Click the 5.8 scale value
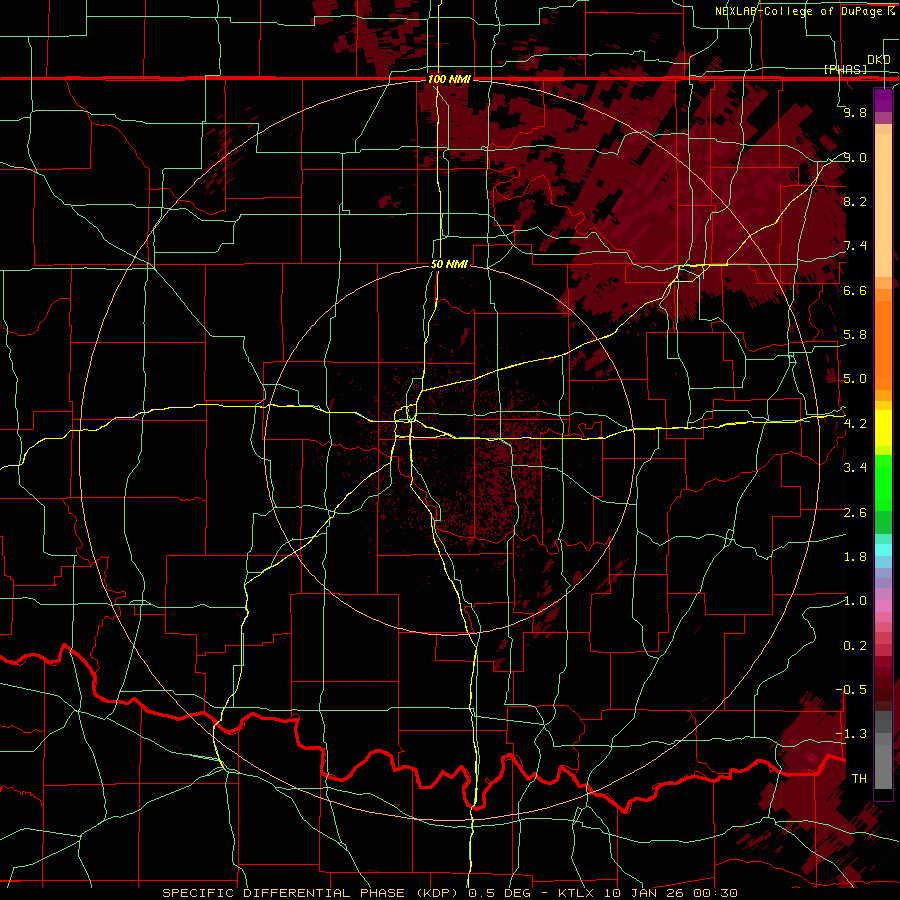The height and width of the screenshot is (900, 900). [855, 335]
